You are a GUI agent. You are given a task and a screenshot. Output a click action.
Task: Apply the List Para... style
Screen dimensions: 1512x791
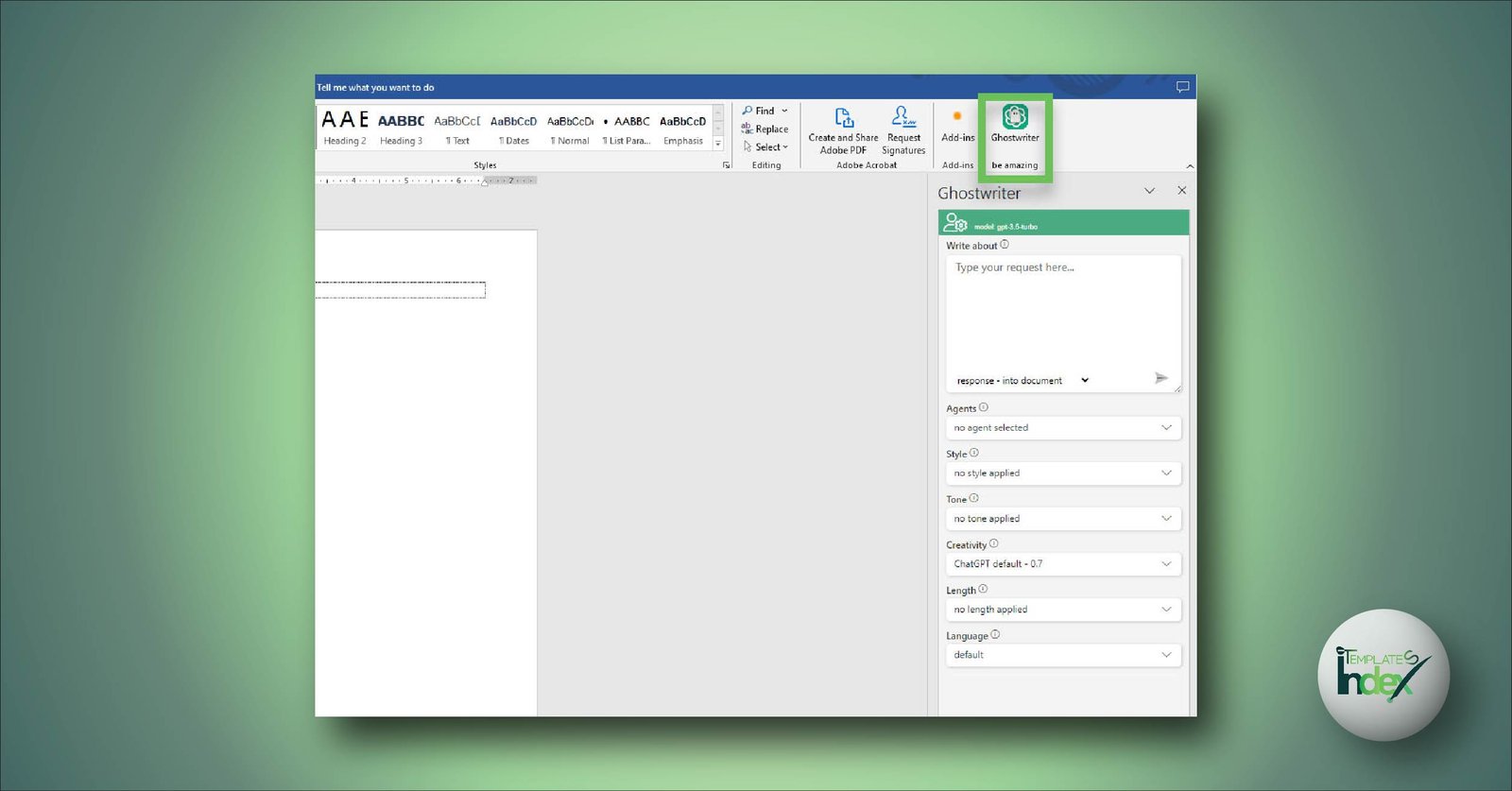pyautogui.click(x=627, y=128)
